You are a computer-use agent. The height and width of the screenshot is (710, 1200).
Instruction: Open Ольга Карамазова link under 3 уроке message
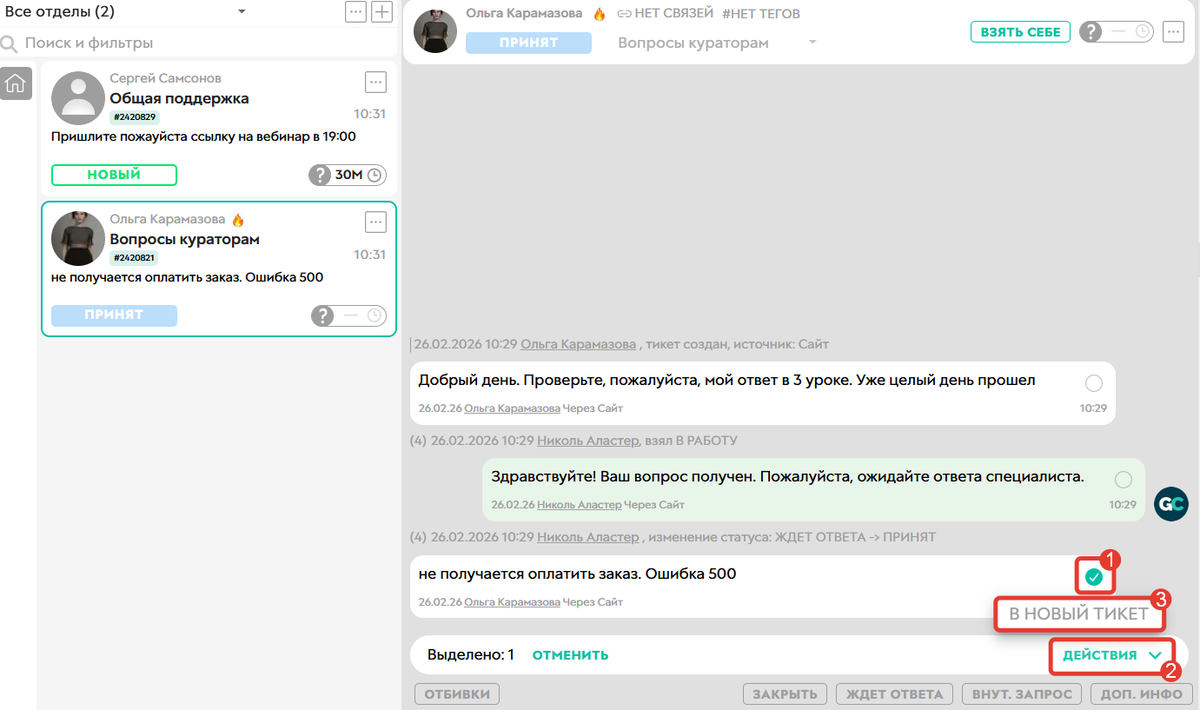[512, 408]
